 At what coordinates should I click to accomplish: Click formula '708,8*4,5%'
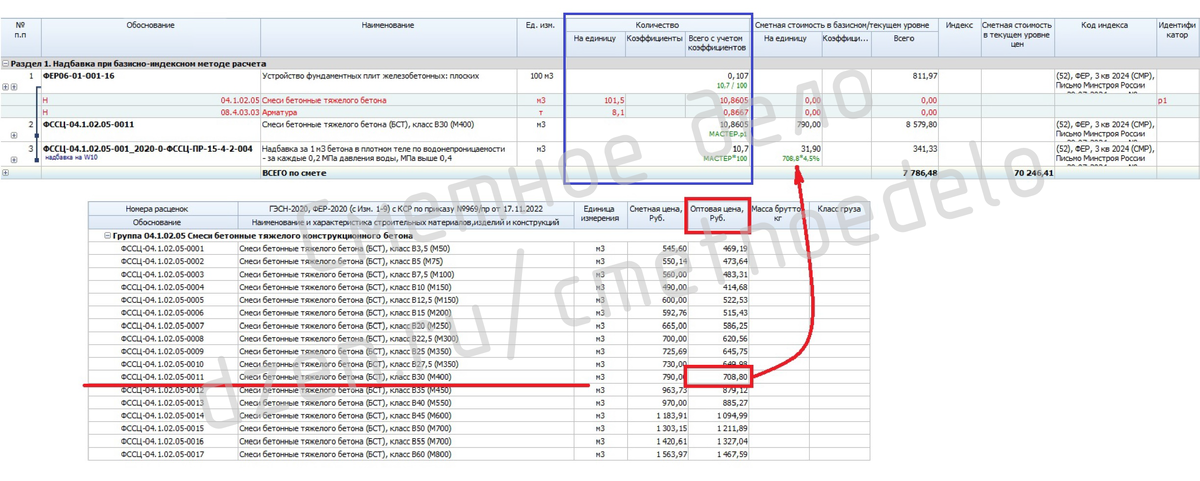tap(801, 158)
